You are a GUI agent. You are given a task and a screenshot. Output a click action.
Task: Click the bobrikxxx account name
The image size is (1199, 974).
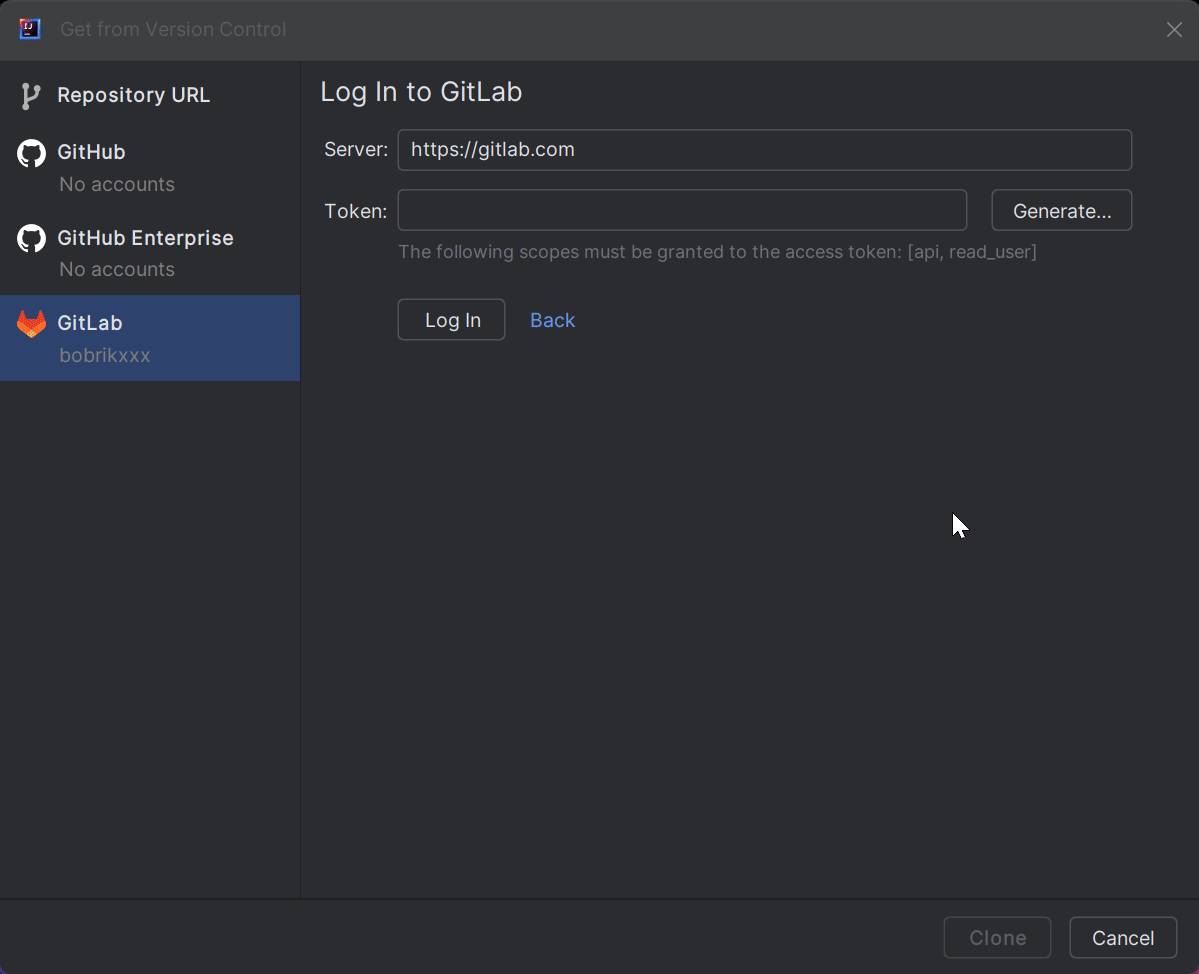[105, 355]
